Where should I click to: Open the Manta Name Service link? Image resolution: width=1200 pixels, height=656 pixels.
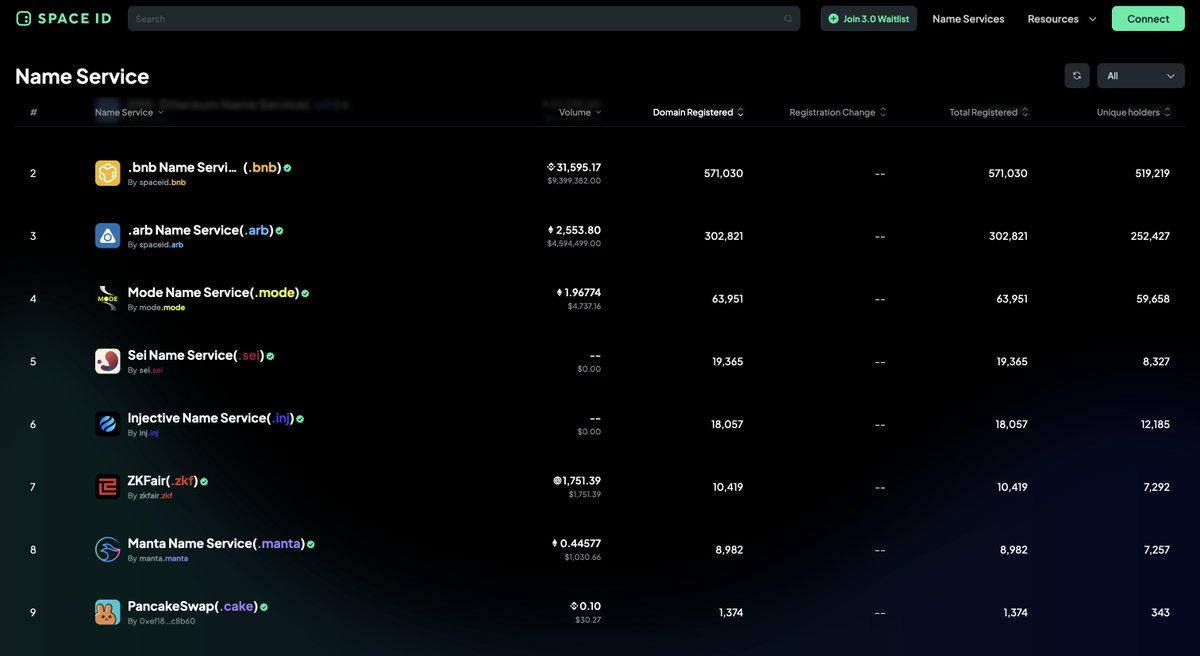coord(216,543)
